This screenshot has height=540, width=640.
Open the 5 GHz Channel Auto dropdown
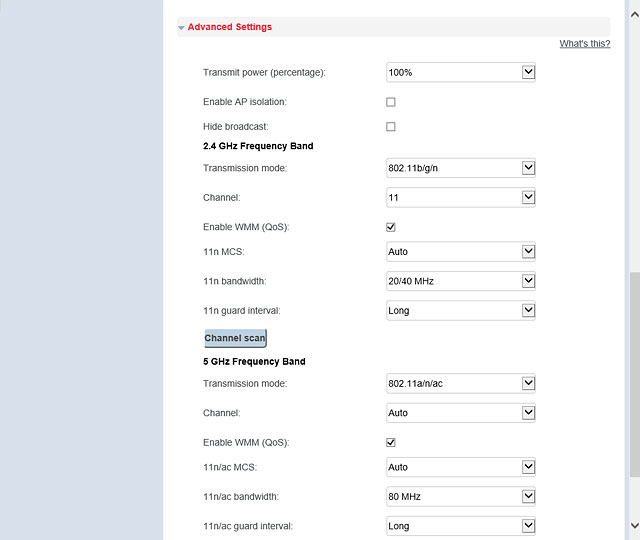pos(460,413)
